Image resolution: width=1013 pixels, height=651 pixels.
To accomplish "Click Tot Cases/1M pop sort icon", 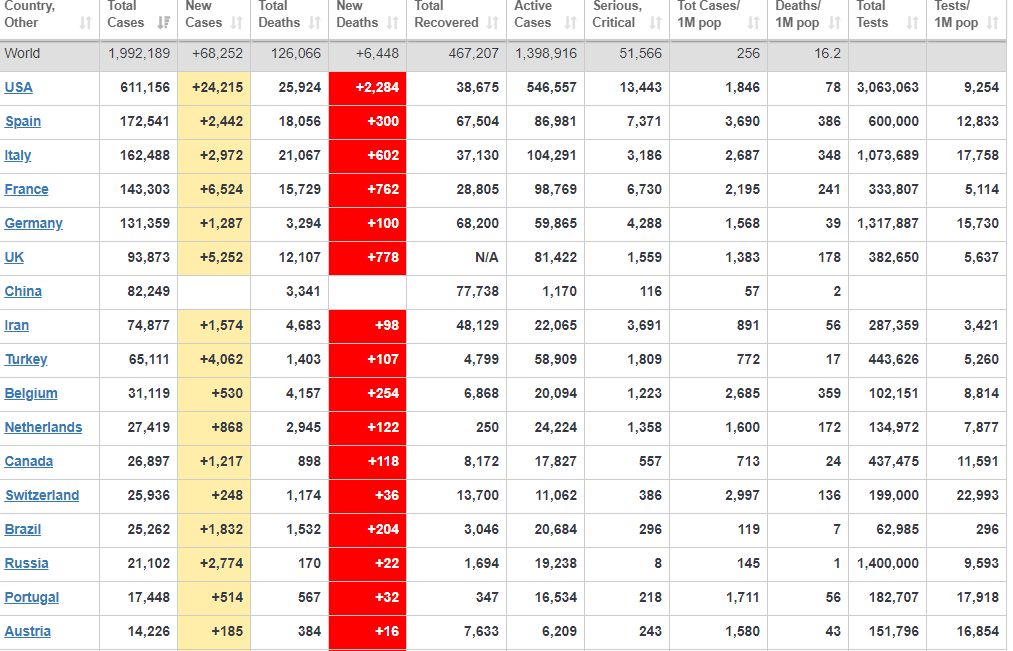I will [754, 22].
